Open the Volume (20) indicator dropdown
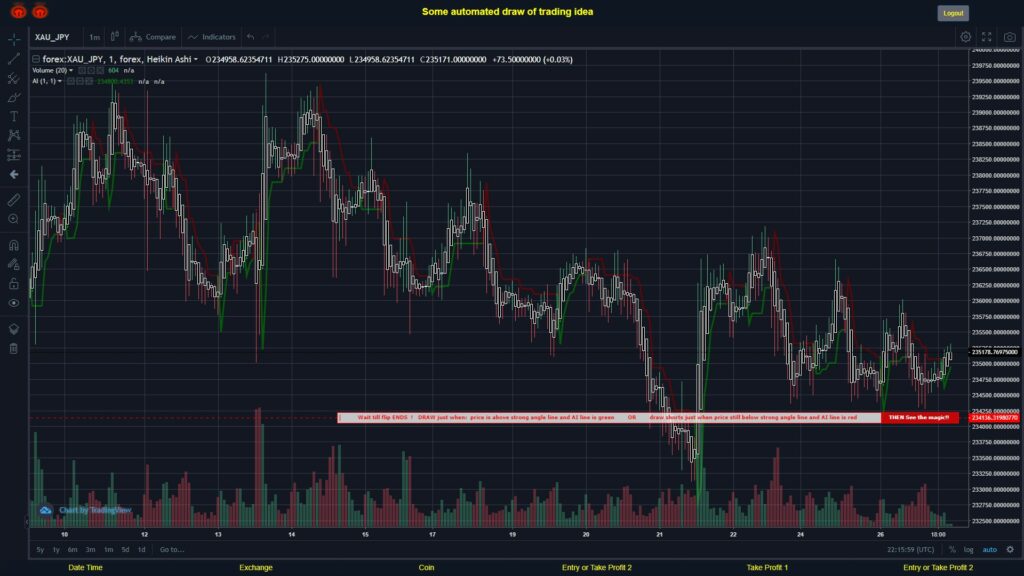 71,71
